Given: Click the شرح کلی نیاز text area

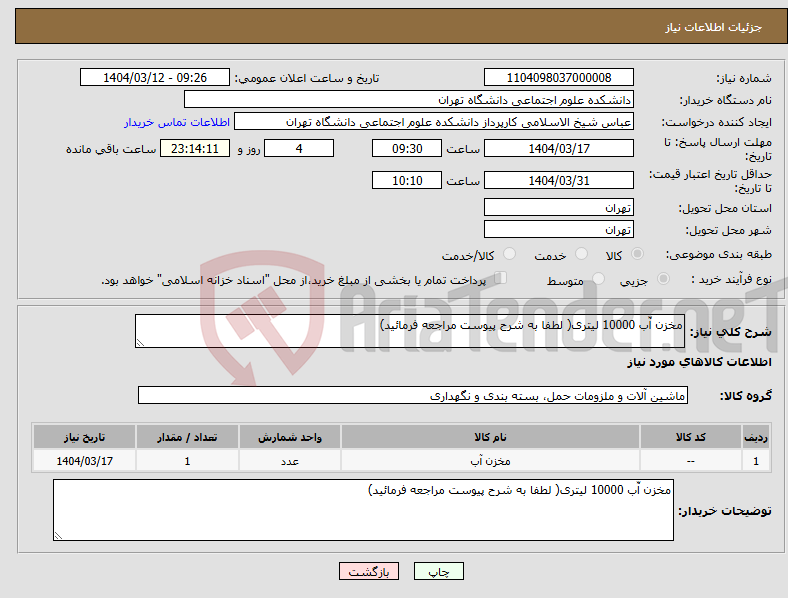Looking at the screenshot, I should [x=410, y=331].
